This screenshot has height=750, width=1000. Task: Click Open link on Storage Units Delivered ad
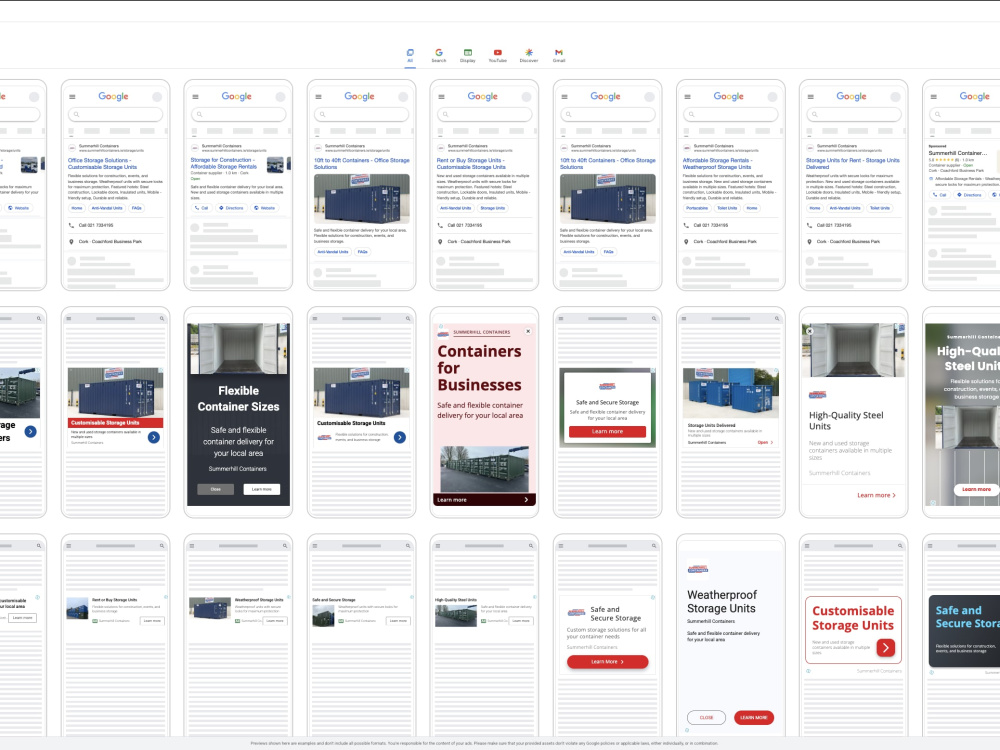pos(765,442)
